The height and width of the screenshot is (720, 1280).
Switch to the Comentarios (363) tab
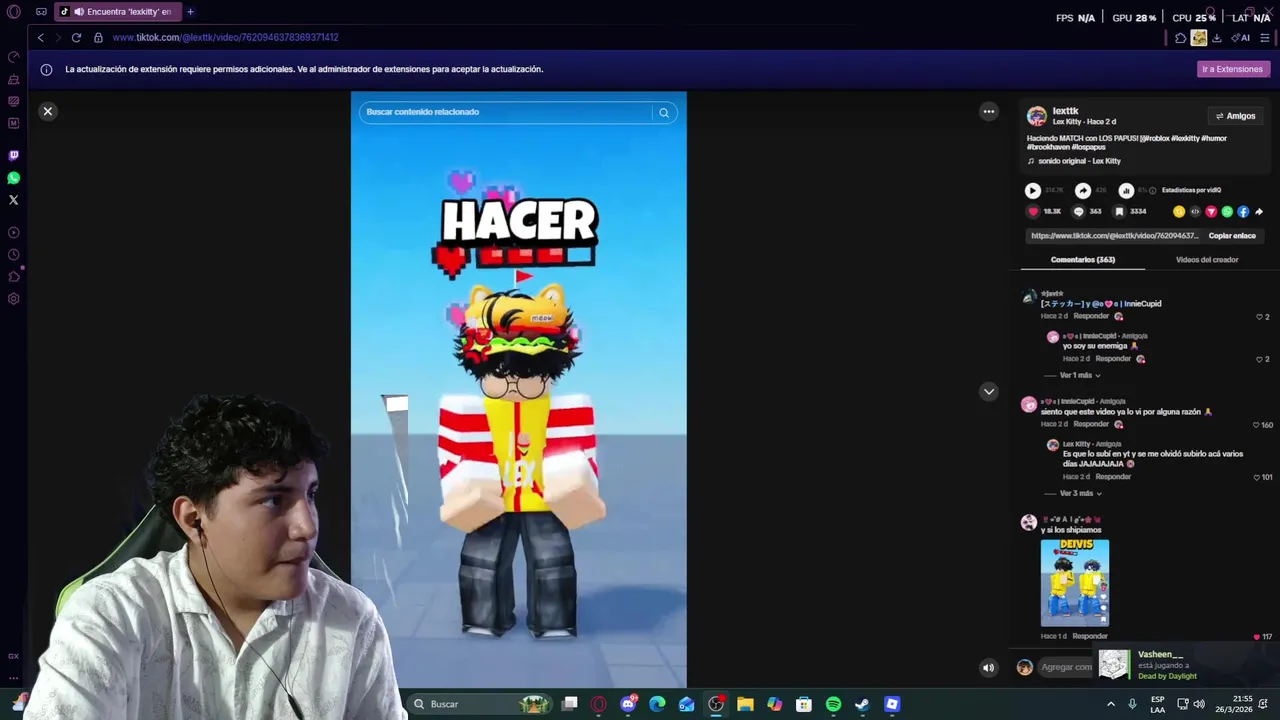click(x=1083, y=260)
